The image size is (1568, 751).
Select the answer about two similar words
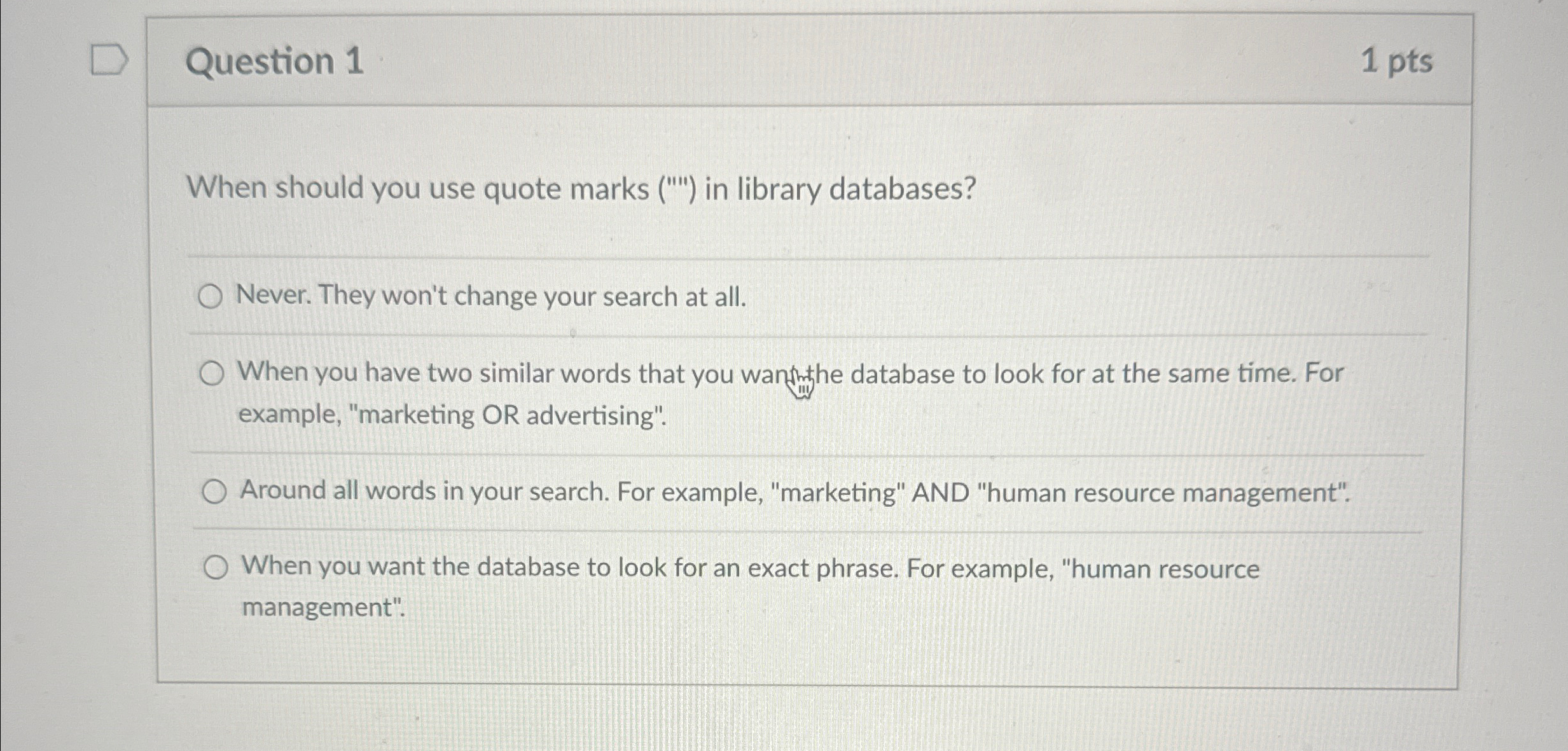(x=212, y=374)
